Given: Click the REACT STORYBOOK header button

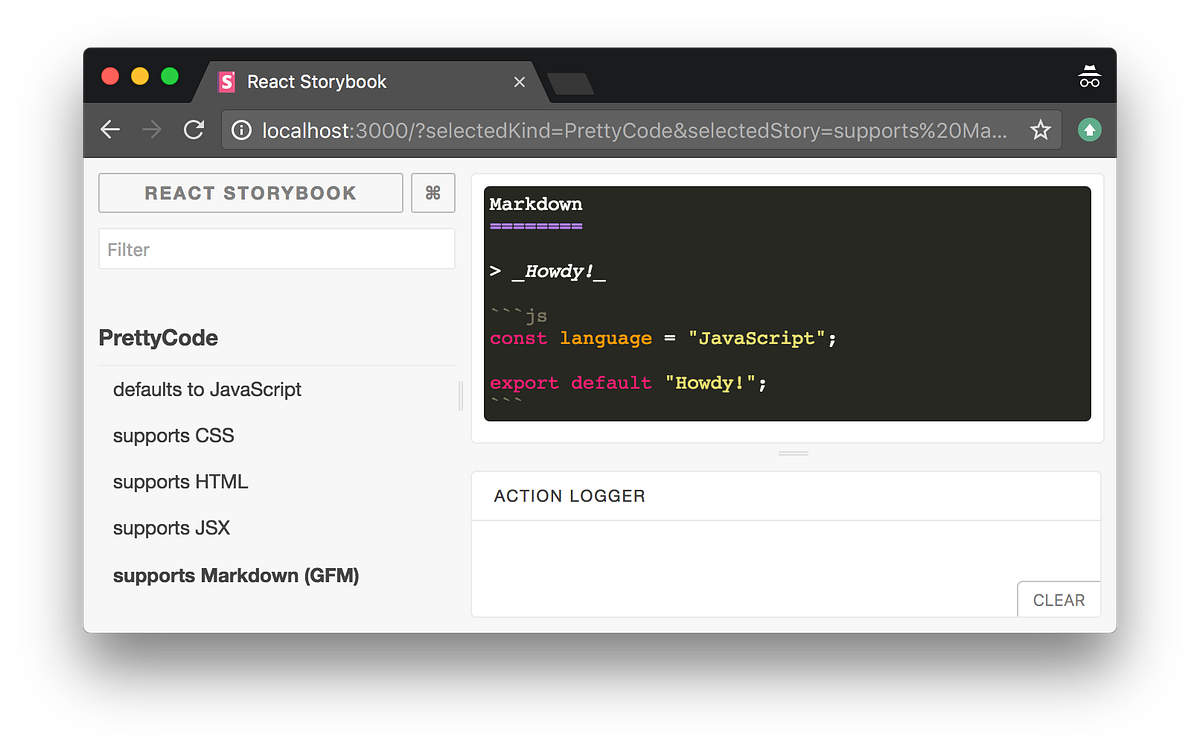Looking at the screenshot, I should [251, 193].
